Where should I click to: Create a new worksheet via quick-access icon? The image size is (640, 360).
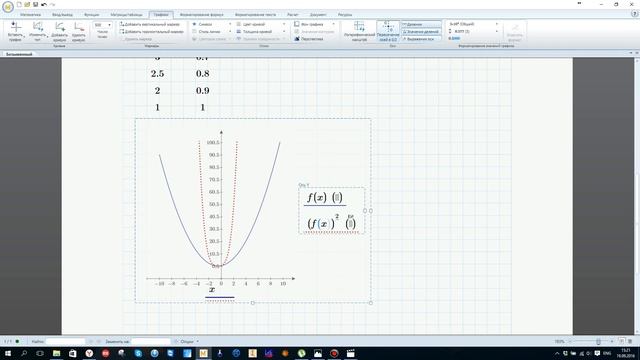pos(19,4)
